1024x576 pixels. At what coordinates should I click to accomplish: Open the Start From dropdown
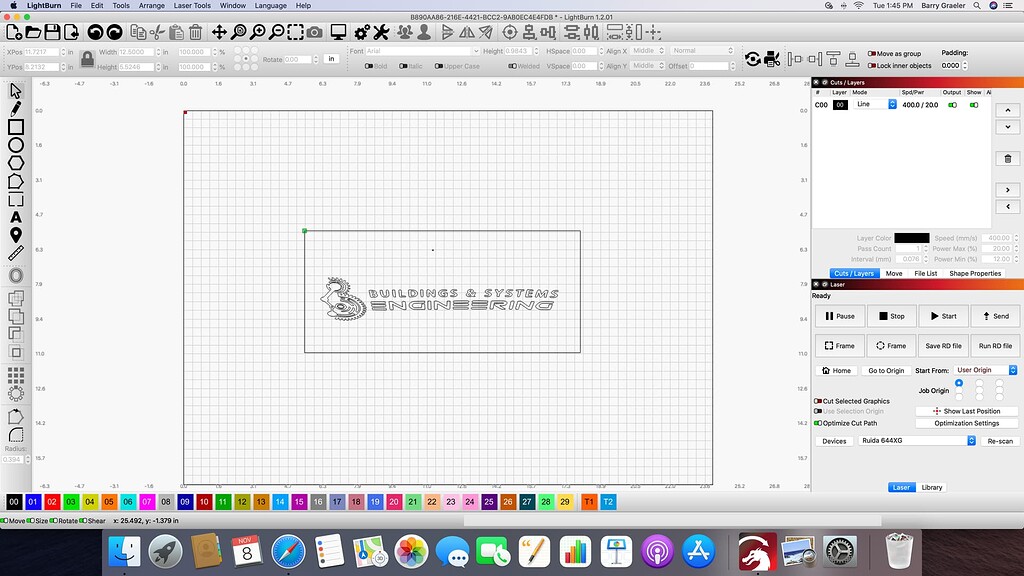pyautogui.click(x=983, y=370)
